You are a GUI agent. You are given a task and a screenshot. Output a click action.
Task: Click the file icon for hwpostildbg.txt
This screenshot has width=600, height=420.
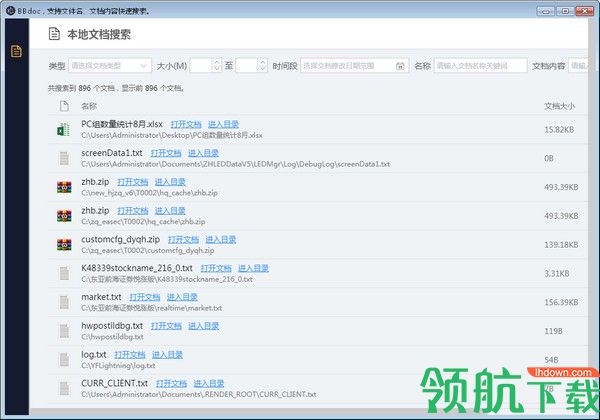(x=64, y=331)
